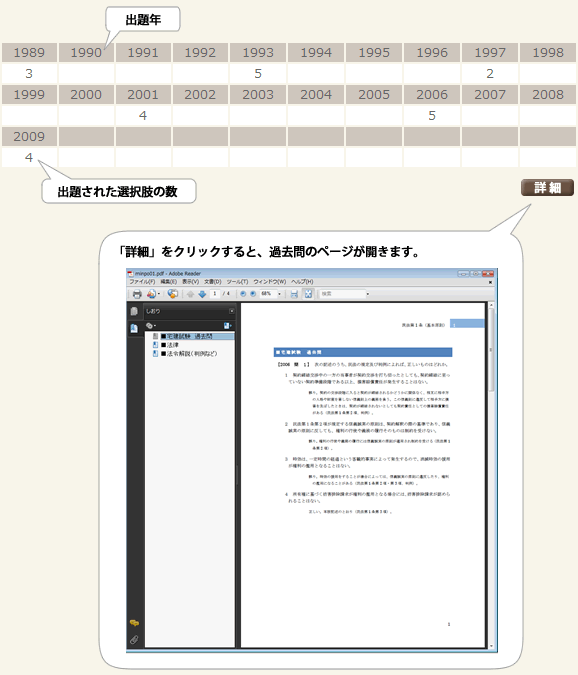Click the count 4 under 2001
Screen dimensions: 578x675
(x=143, y=115)
